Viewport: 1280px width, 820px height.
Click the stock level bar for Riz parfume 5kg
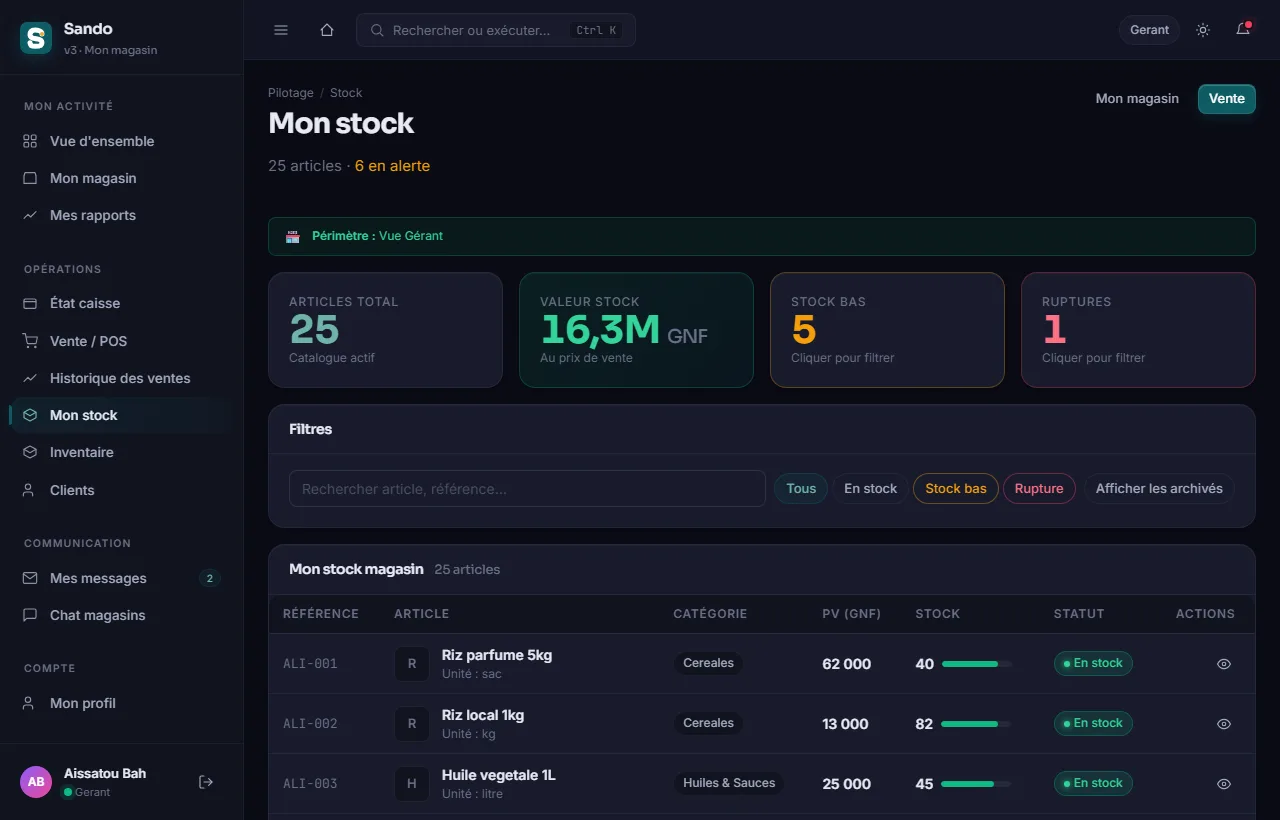coord(977,664)
